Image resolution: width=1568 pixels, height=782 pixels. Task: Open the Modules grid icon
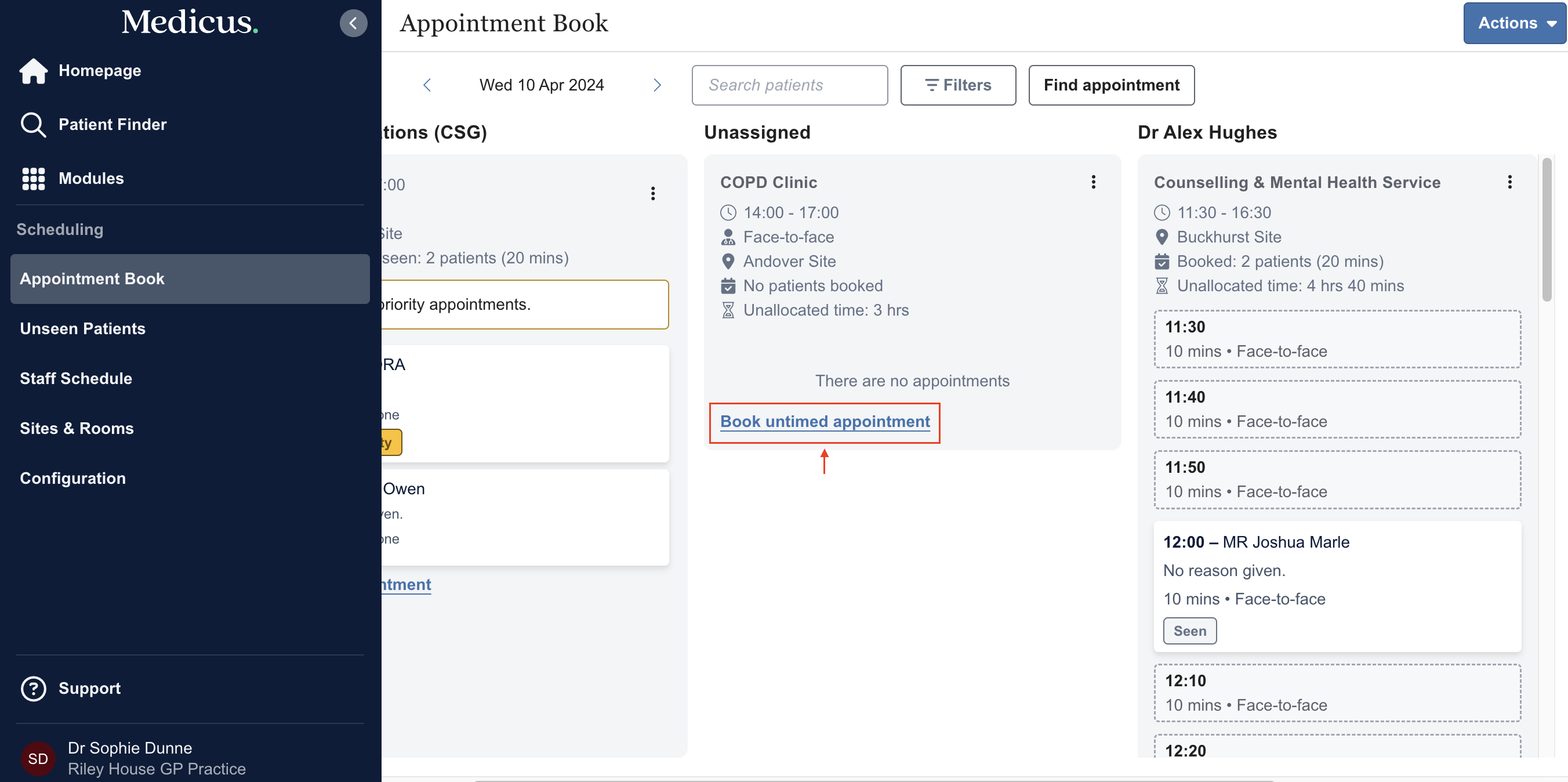tap(34, 179)
